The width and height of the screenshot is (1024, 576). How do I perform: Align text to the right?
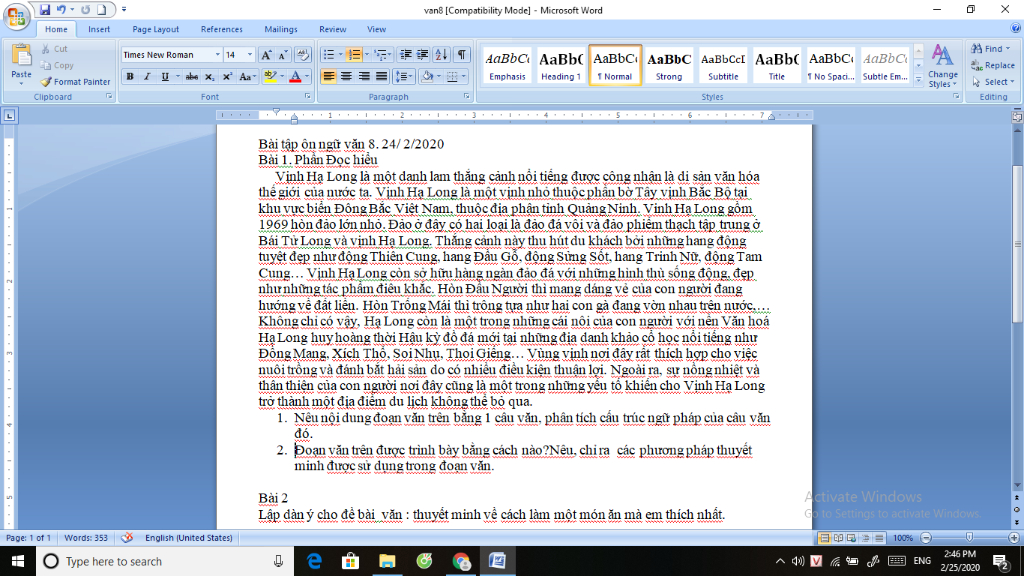tap(364, 76)
